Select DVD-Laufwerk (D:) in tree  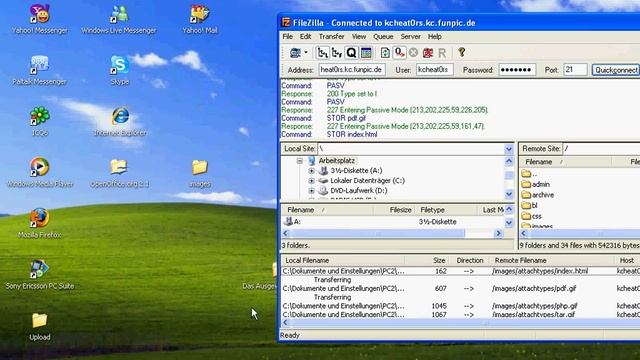click(x=359, y=191)
